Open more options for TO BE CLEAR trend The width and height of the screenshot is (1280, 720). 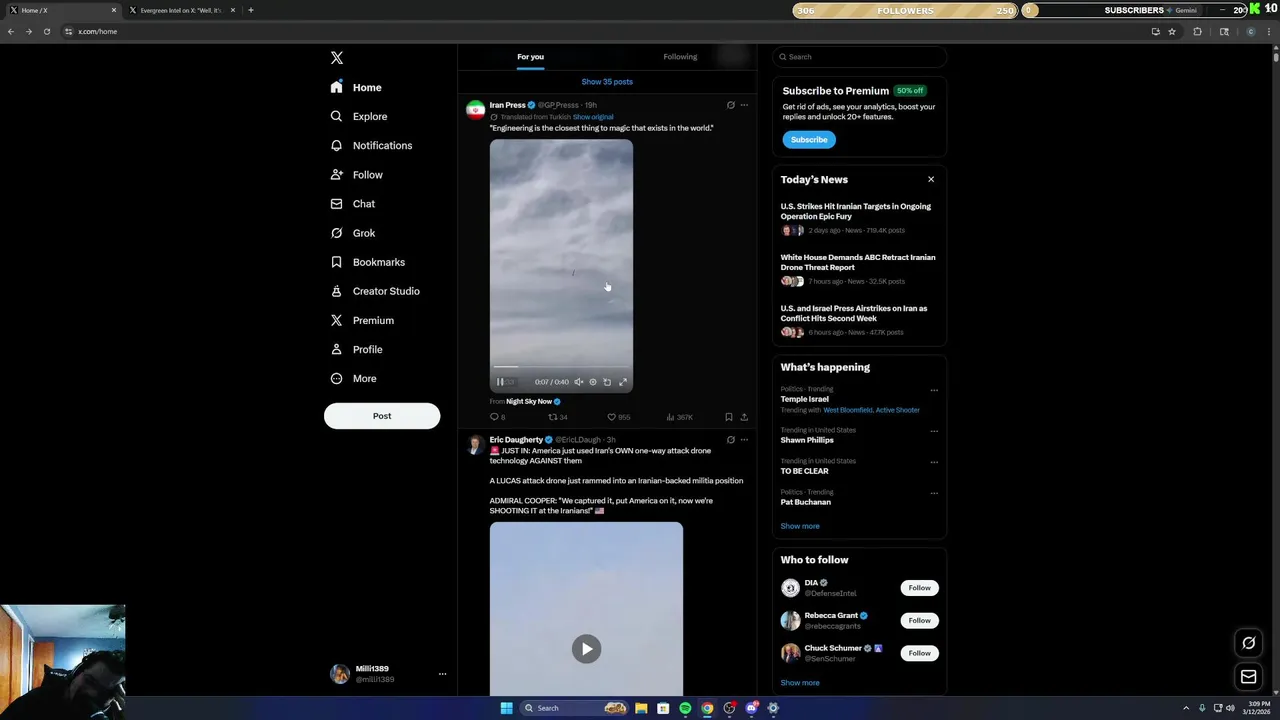coord(934,462)
